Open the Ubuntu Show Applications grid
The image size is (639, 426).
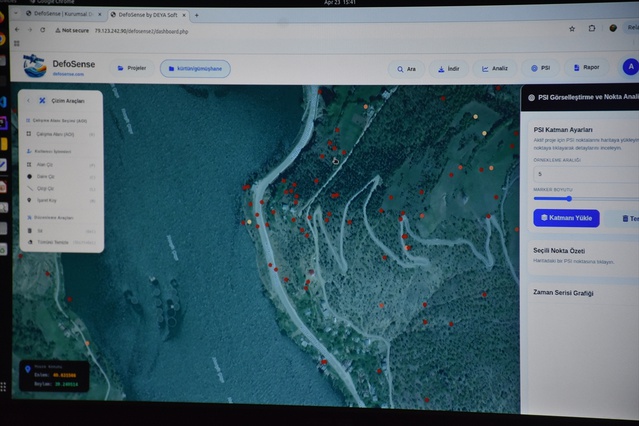pyautogui.click(x=3, y=386)
